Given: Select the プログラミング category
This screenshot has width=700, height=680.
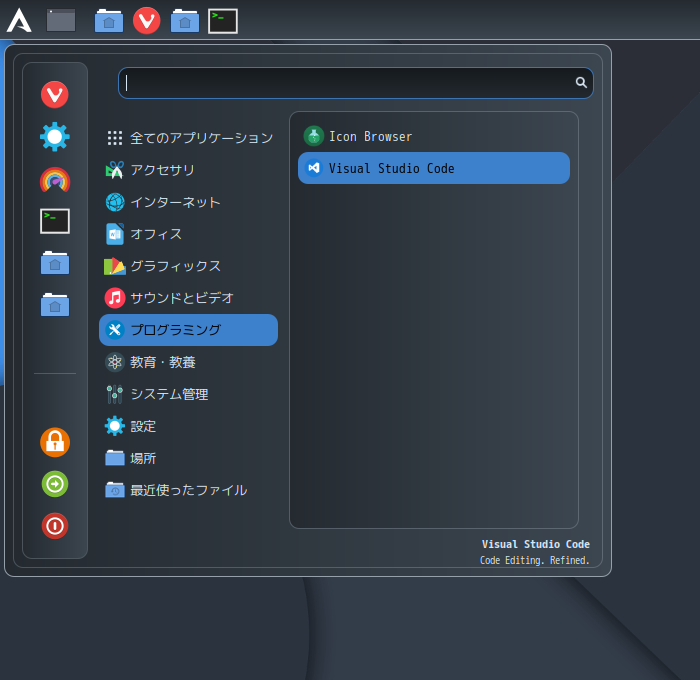Looking at the screenshot, I should [188, 330].
